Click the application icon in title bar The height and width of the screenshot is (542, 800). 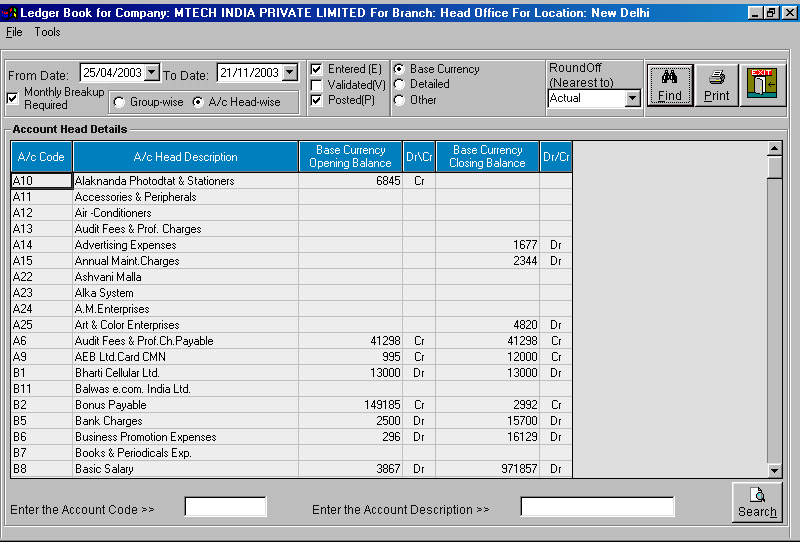[x=10, y=13]
